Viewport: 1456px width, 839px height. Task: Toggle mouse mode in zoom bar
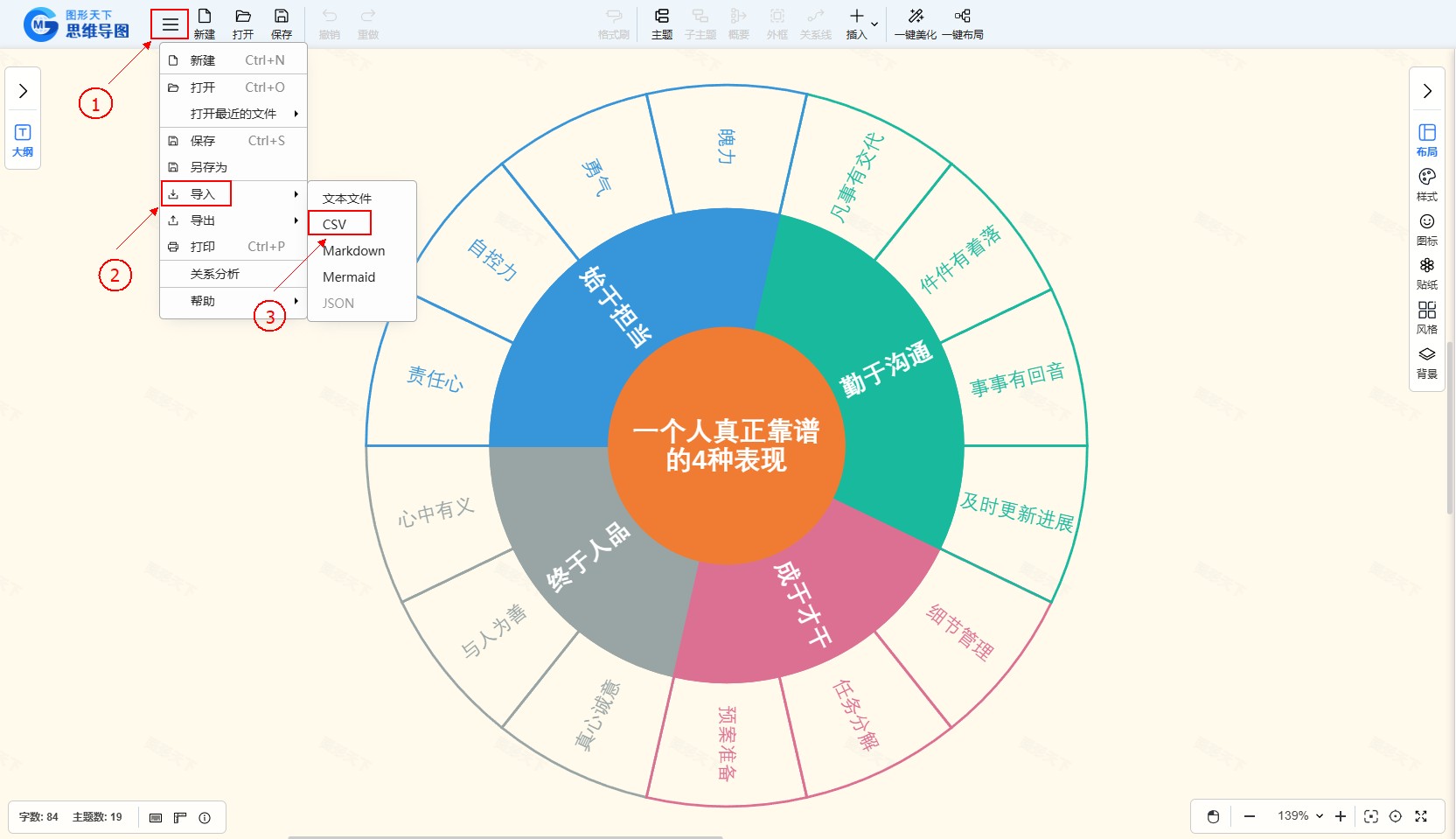click(x=1213, y=816)
